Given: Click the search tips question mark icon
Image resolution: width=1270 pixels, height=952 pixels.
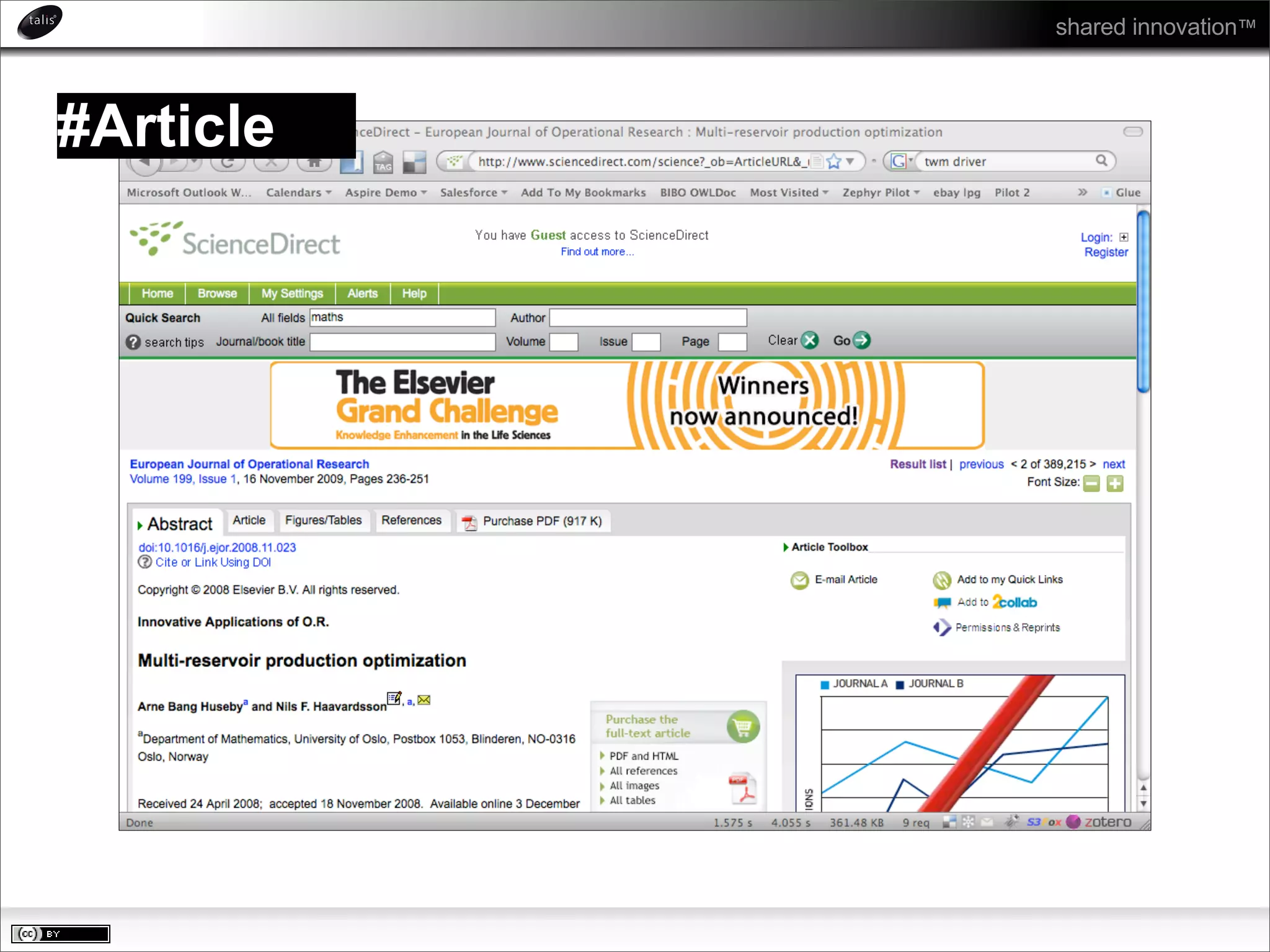Looking at the screenshot, I should coord(133,342).
